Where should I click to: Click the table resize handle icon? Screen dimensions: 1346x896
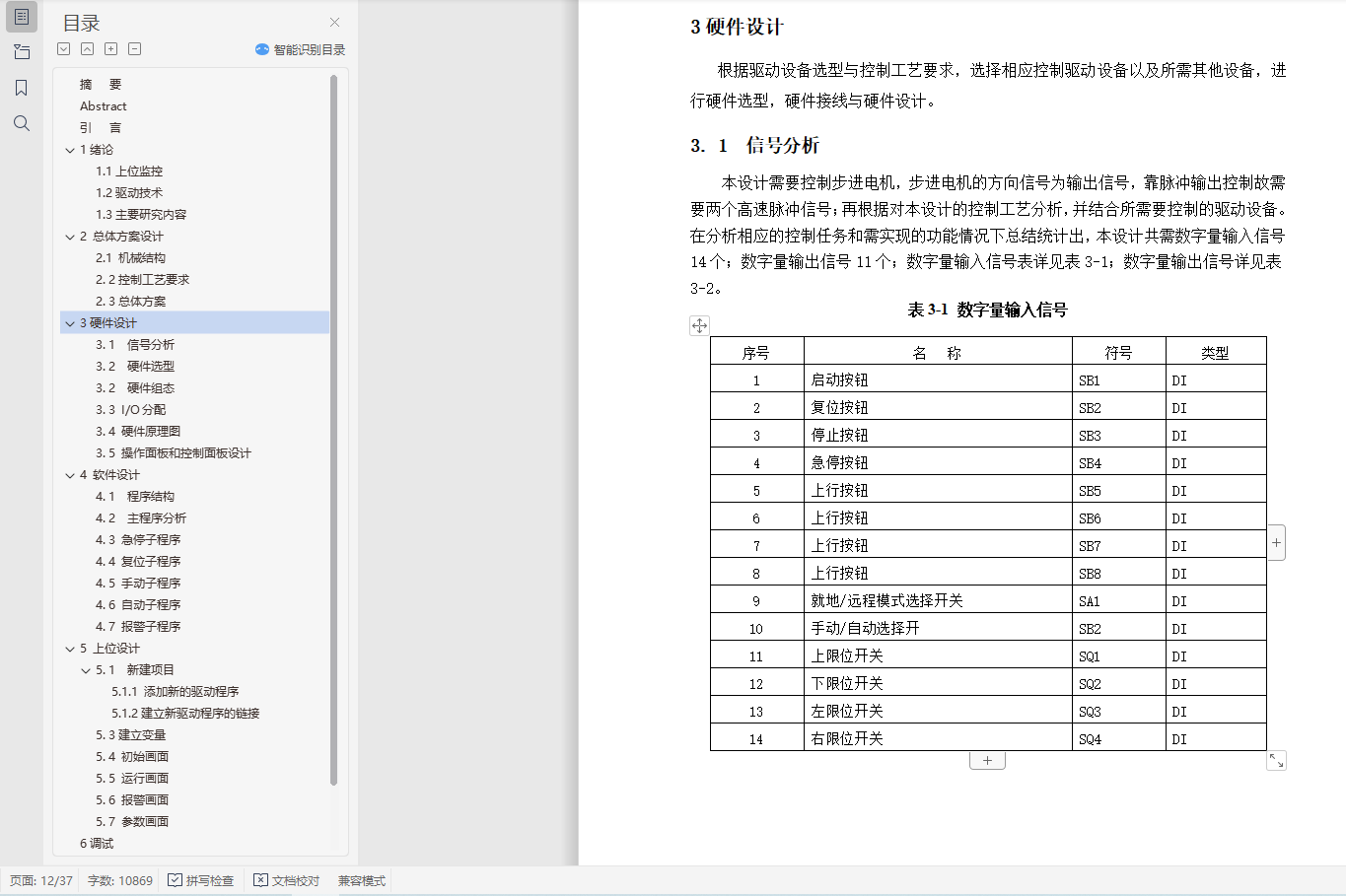(1276, 761)
